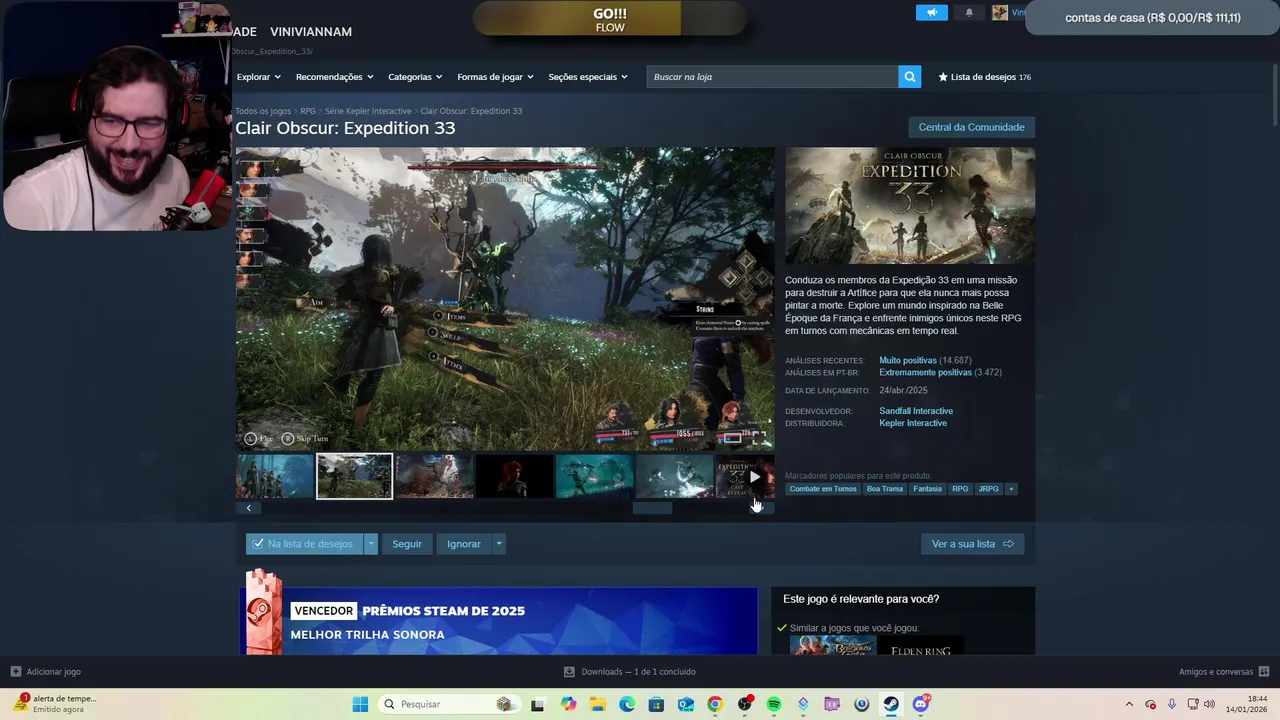Select the Boa Trama tag
This screenshot has width=1280, height=720.
pos(885,489)
